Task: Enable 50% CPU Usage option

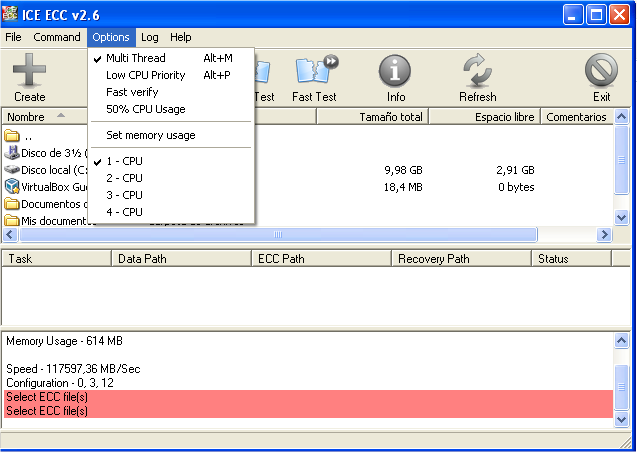Action: [171, 109]
